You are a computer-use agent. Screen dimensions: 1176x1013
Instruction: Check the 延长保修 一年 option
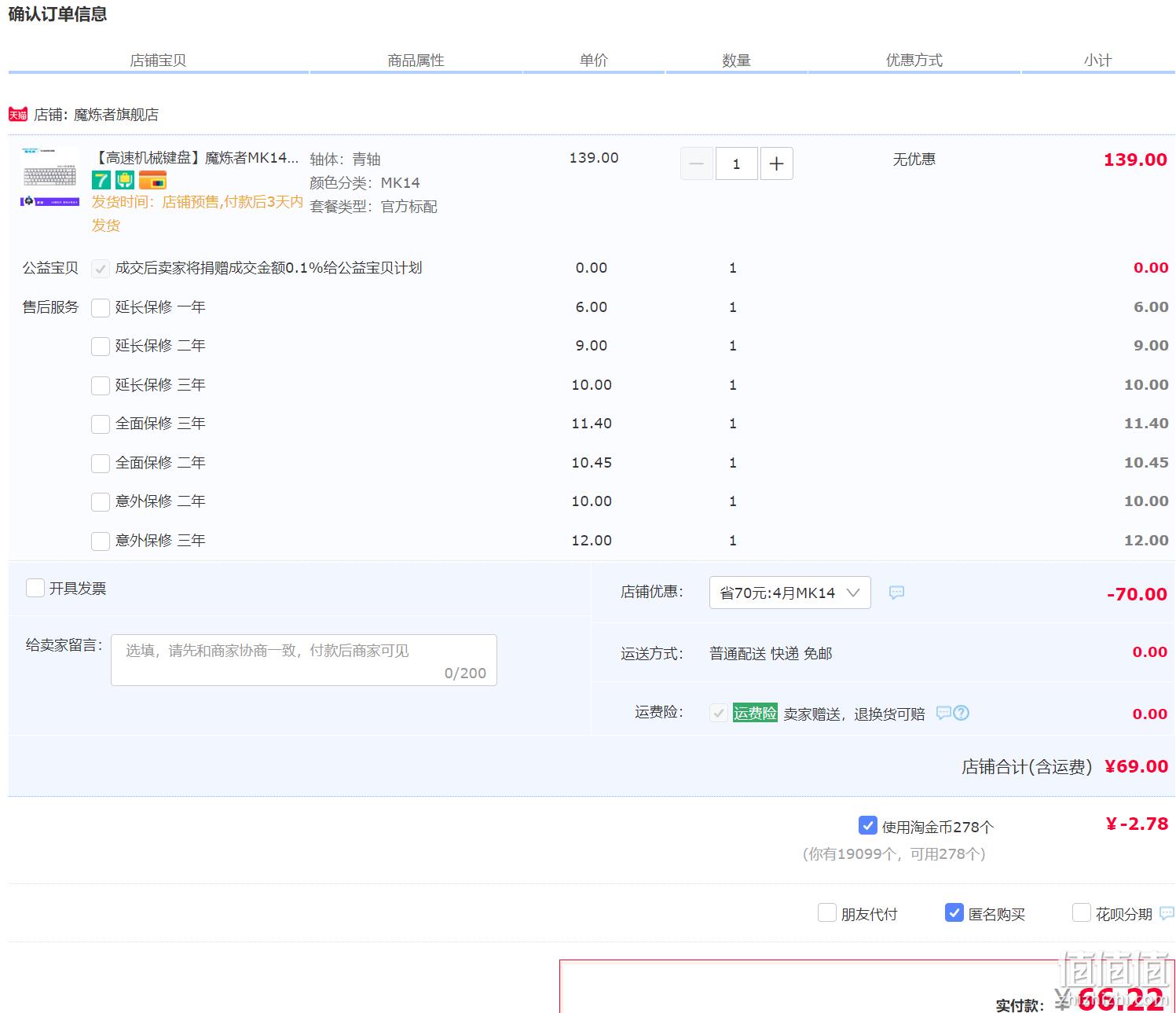coord(101,307)
